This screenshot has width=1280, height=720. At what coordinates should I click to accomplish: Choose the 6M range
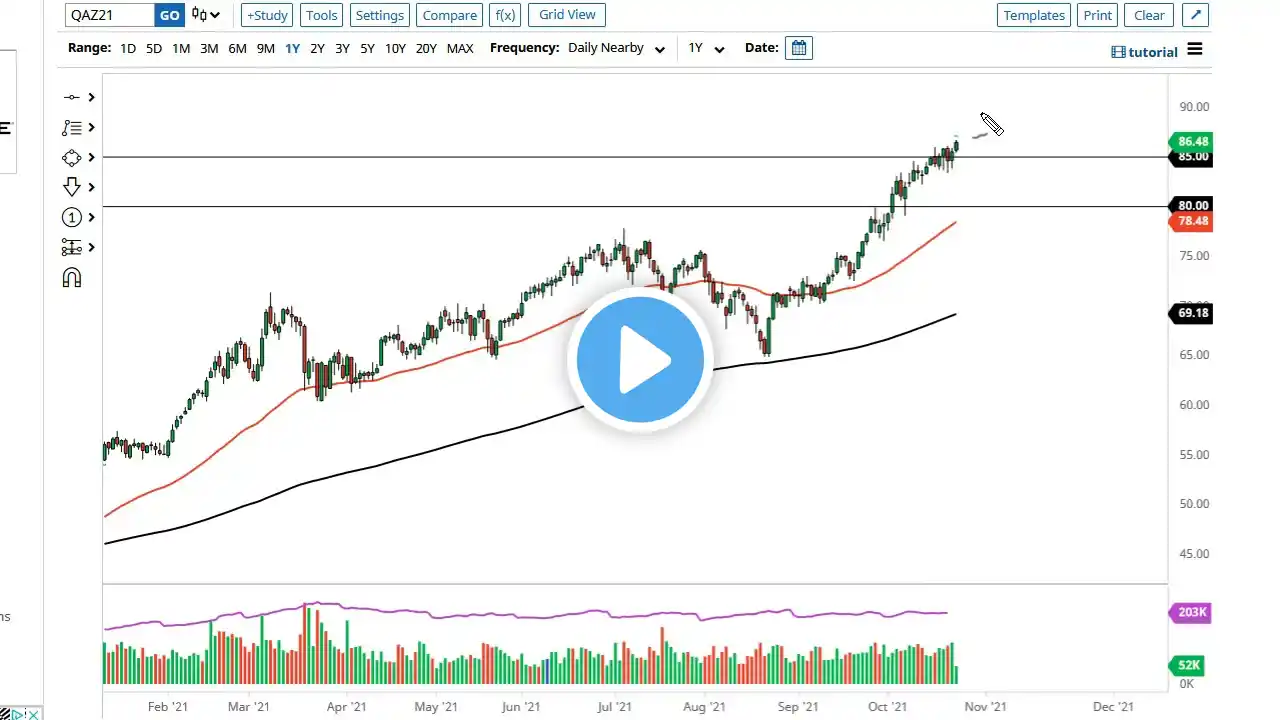[237, 48]
